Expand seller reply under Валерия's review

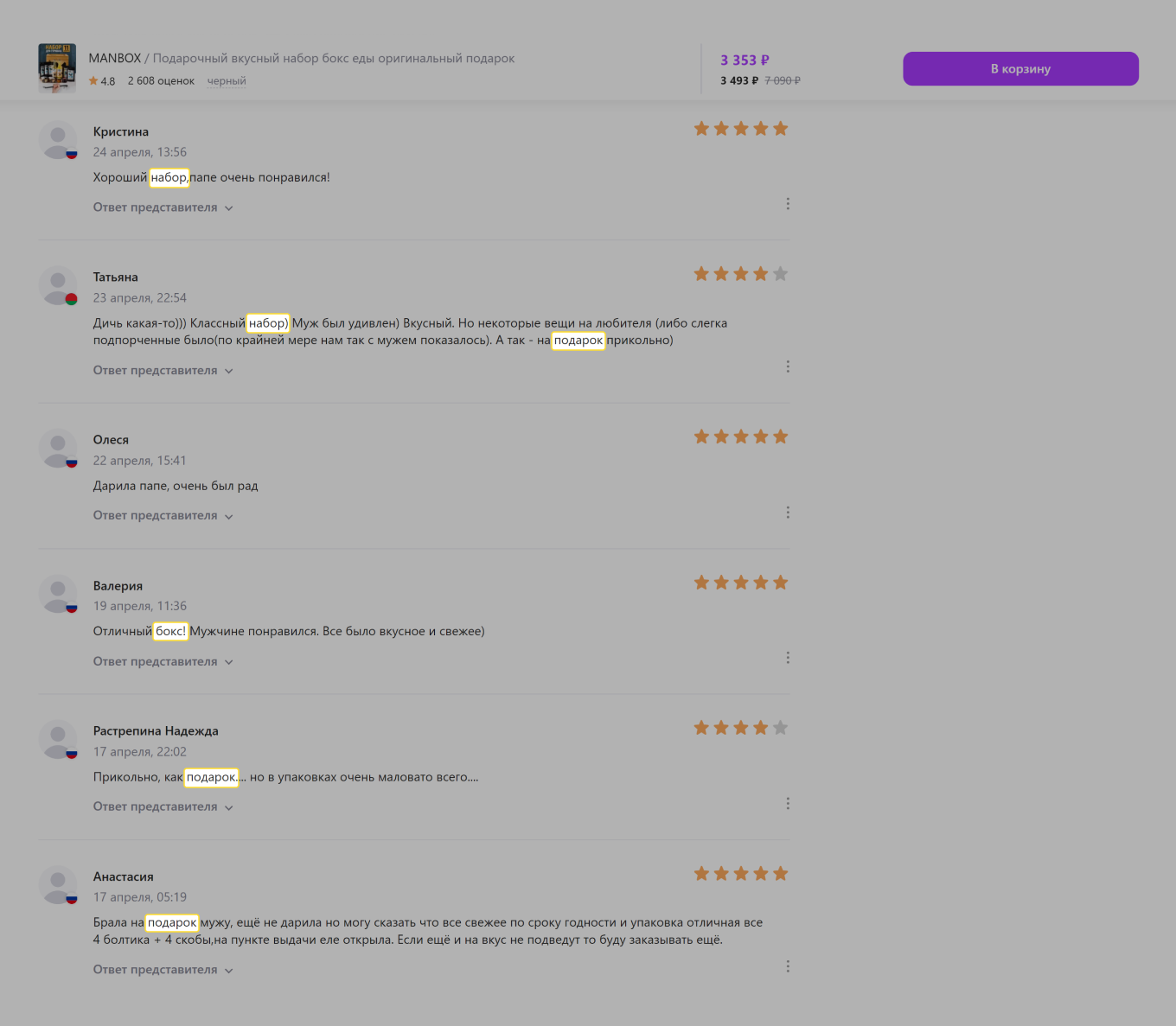click(x=163, y=661)
